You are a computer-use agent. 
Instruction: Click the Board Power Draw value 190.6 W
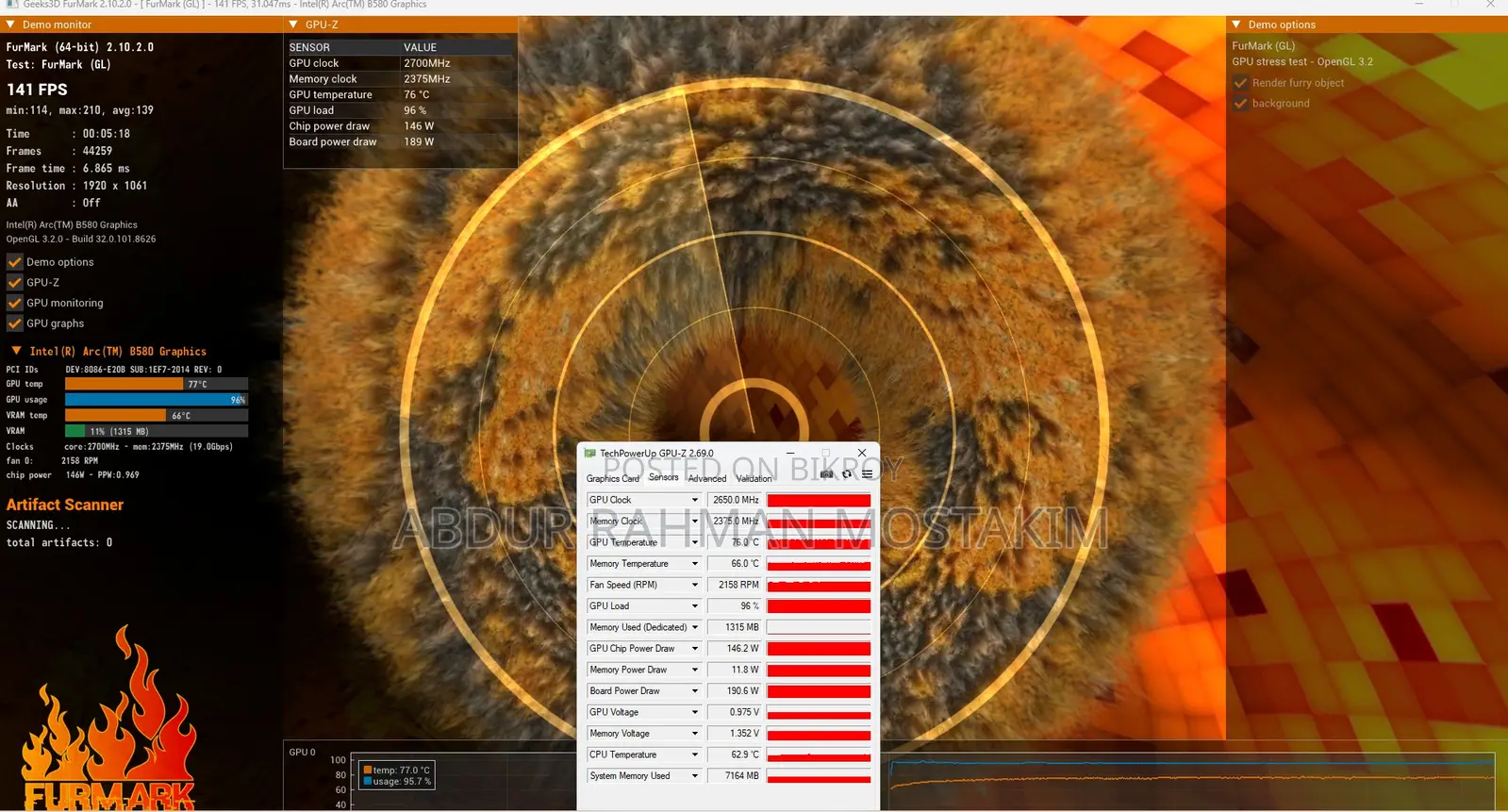click(x=736, y=691)
